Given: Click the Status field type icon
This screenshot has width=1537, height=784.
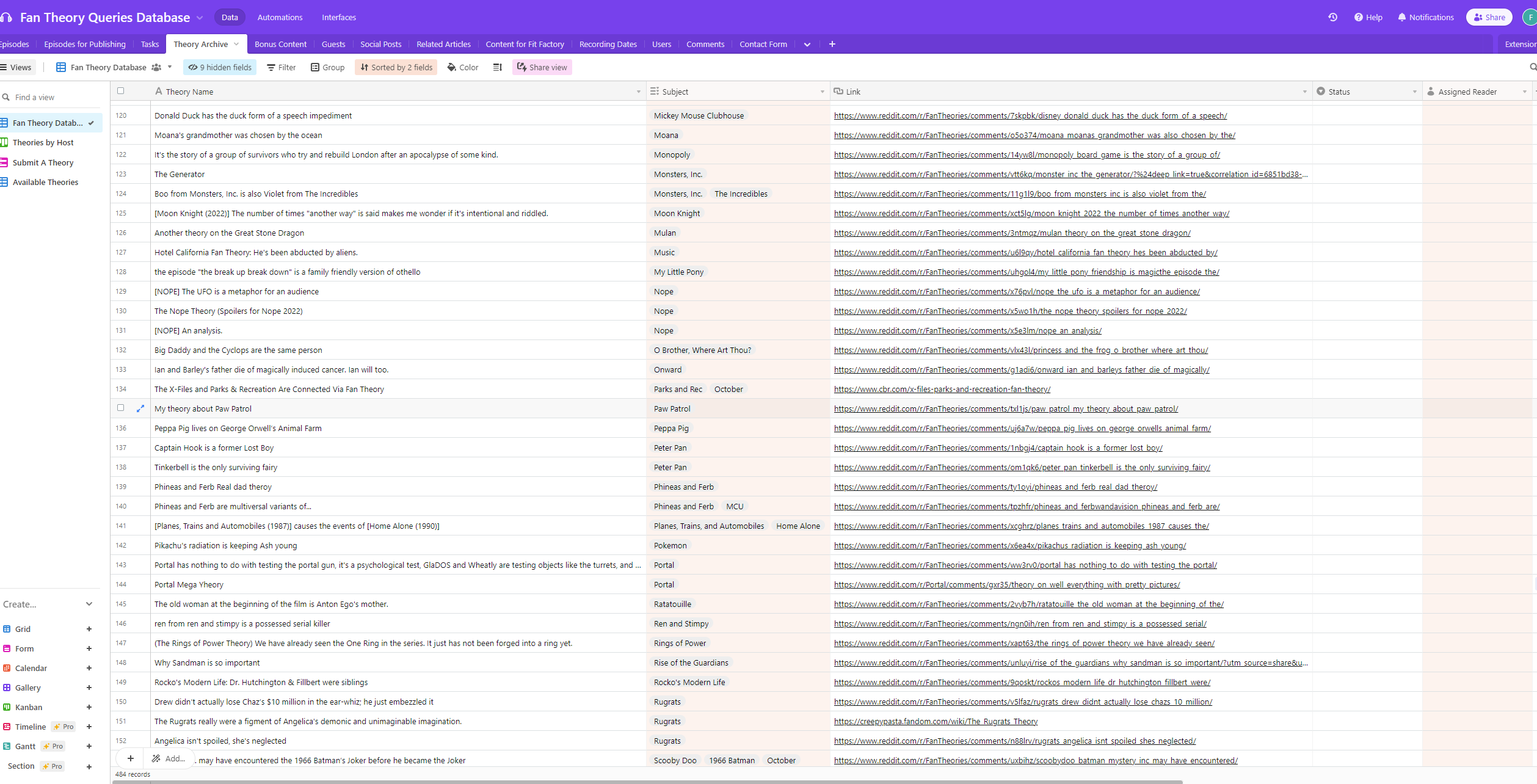Looking at the screenshot, I should pos(1321,91).
